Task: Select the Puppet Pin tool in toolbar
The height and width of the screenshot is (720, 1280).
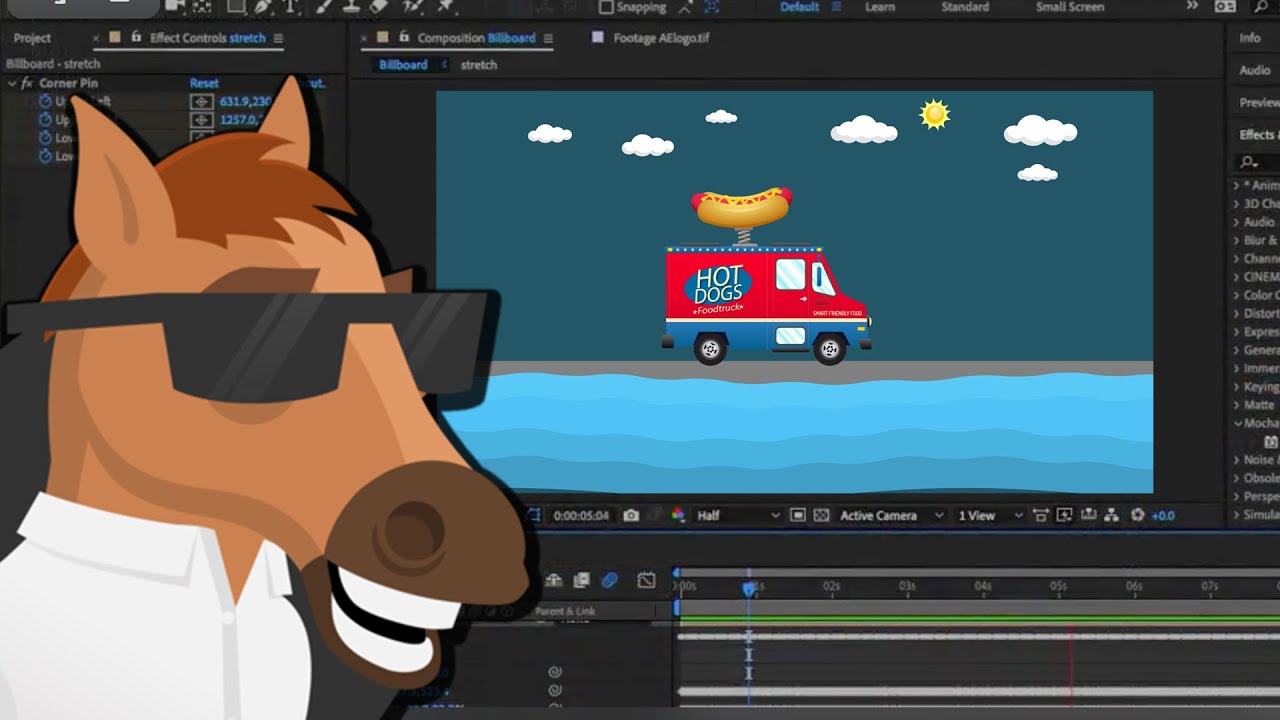Action: click(444, 6)
